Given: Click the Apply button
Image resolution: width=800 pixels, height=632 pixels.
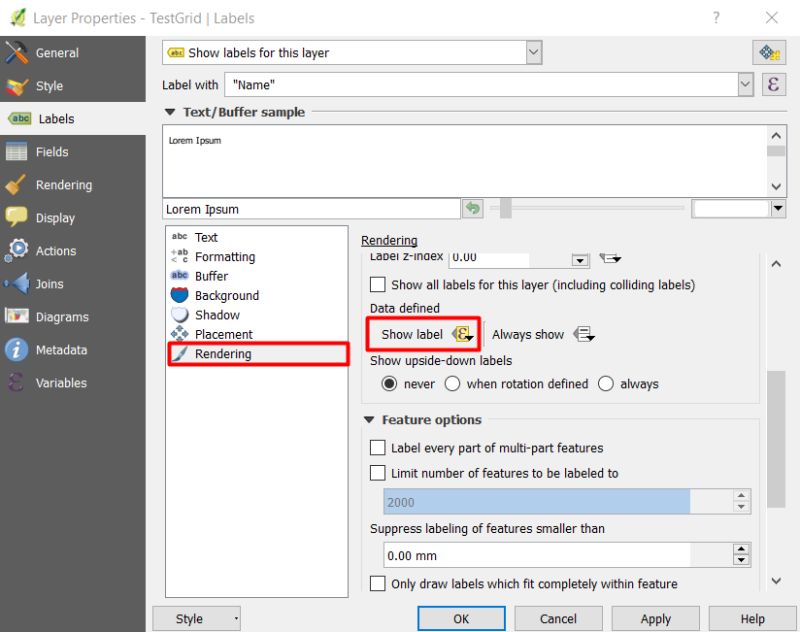Looking at the screenshot, I should [655, 618].
